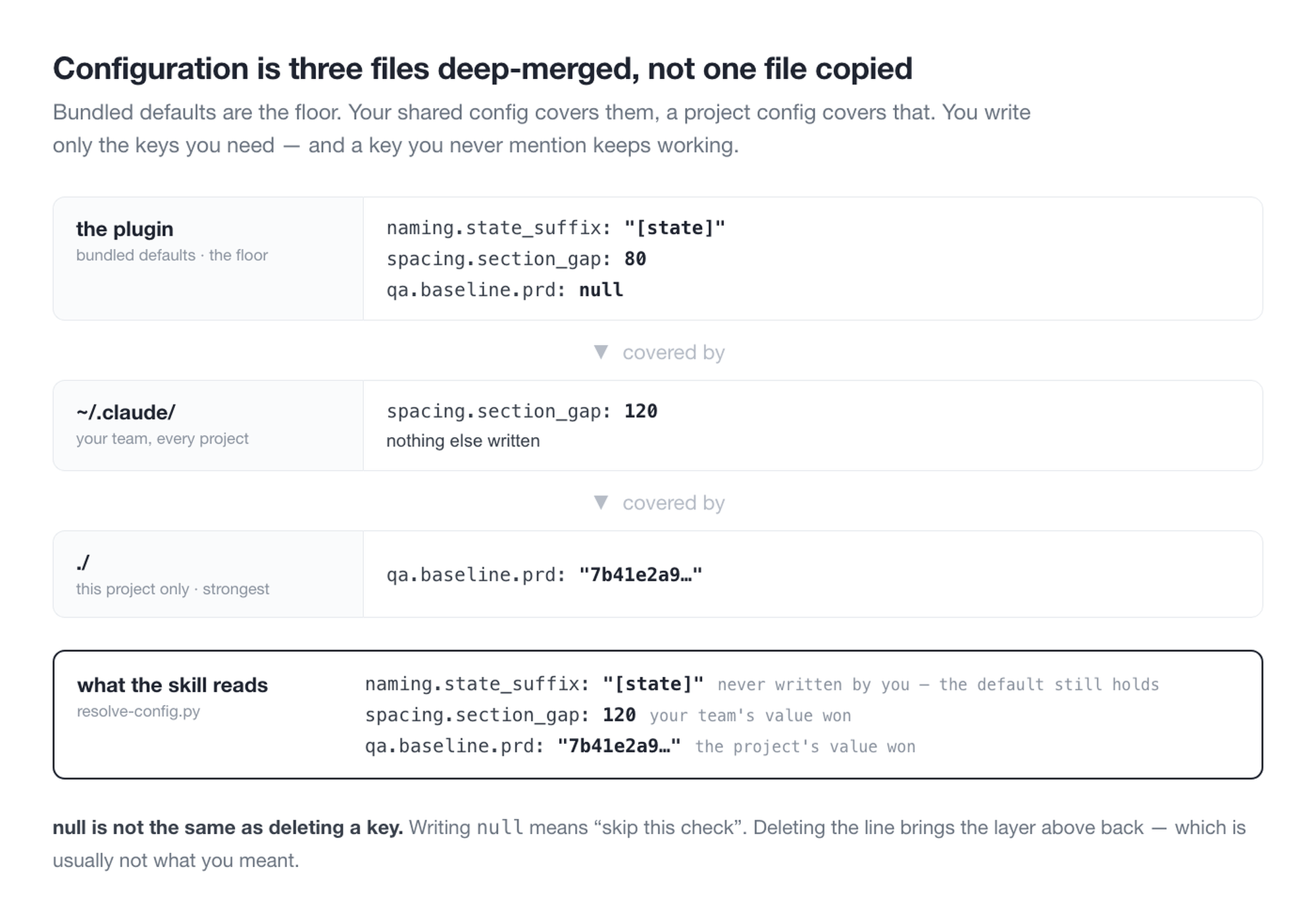
Task: Select the ~/.claude/ "spacing.section_gap: 120" line
Action: tap(522, 411)
